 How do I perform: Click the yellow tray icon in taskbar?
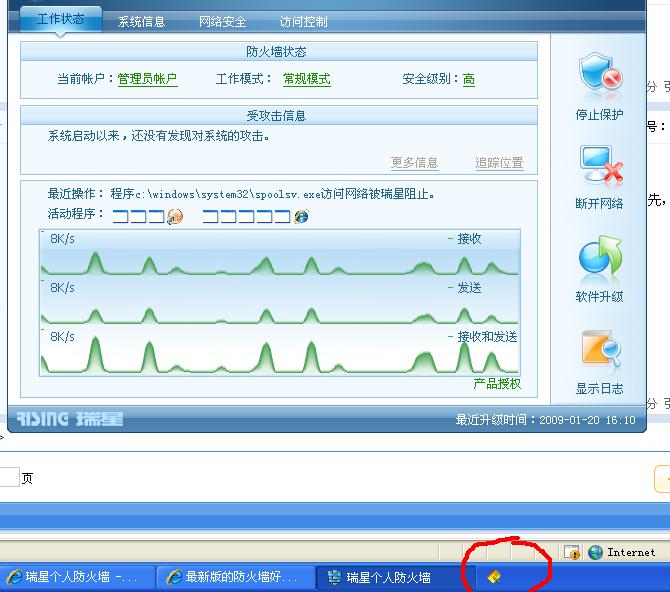click(x=494, y=577)
